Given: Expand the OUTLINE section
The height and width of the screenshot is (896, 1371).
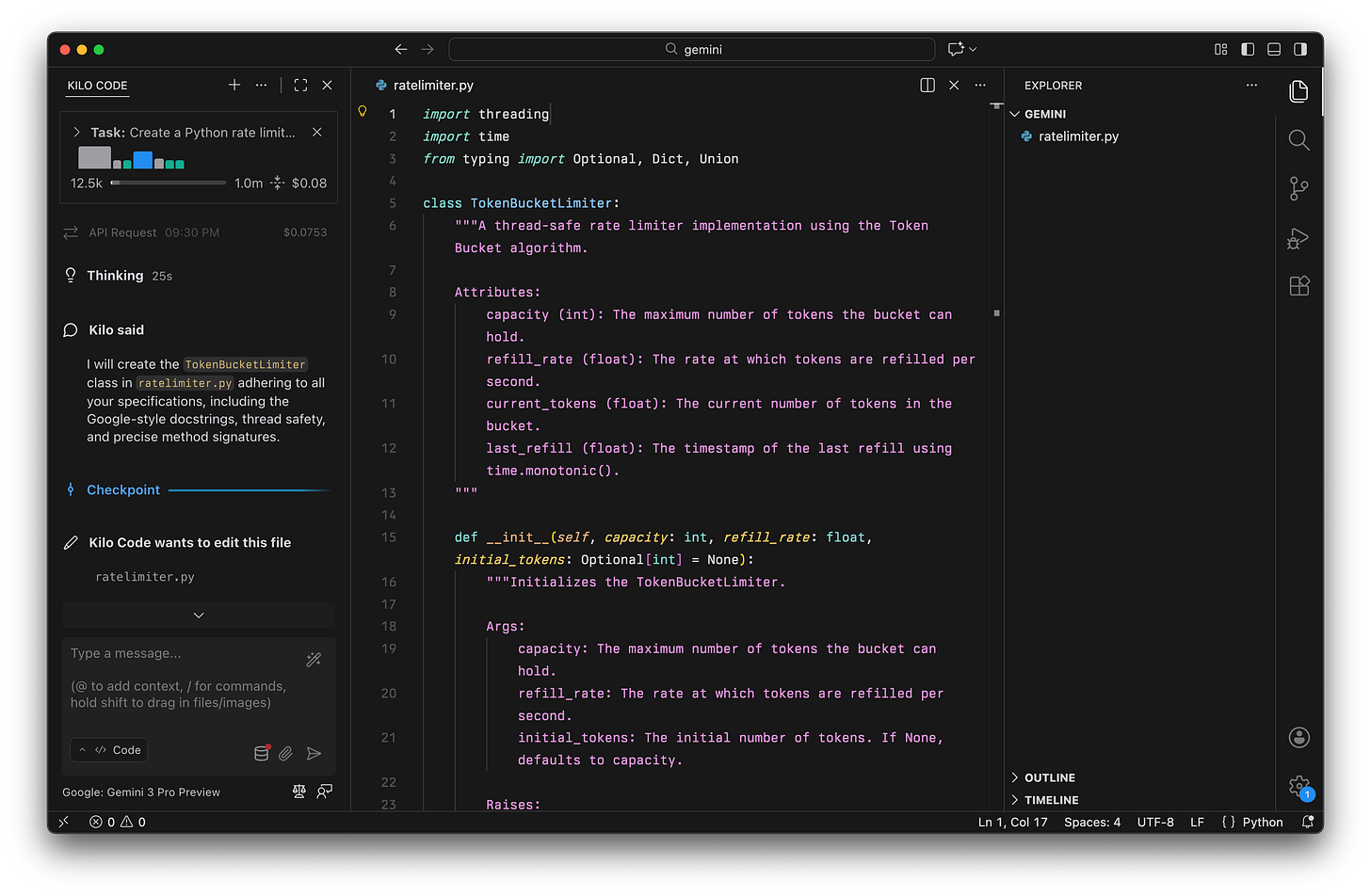Looking at the screenshot, I should (x=1049, y=777).
